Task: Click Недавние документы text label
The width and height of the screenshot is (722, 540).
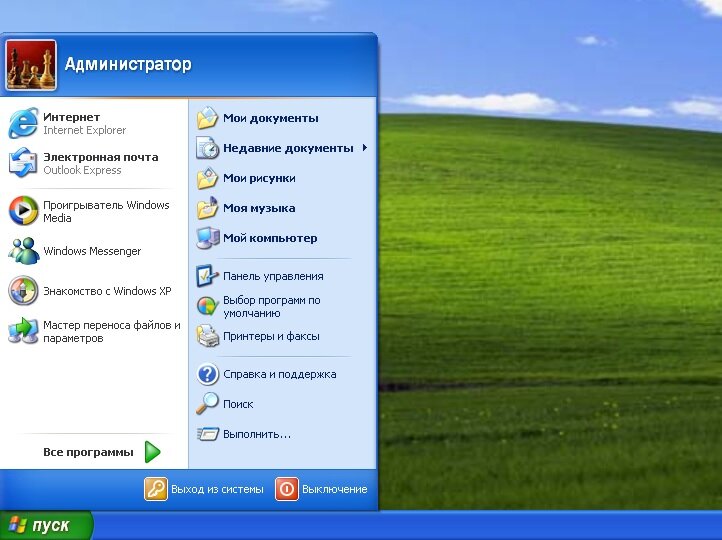Action: pyautogui.click(x=288, y=148)
